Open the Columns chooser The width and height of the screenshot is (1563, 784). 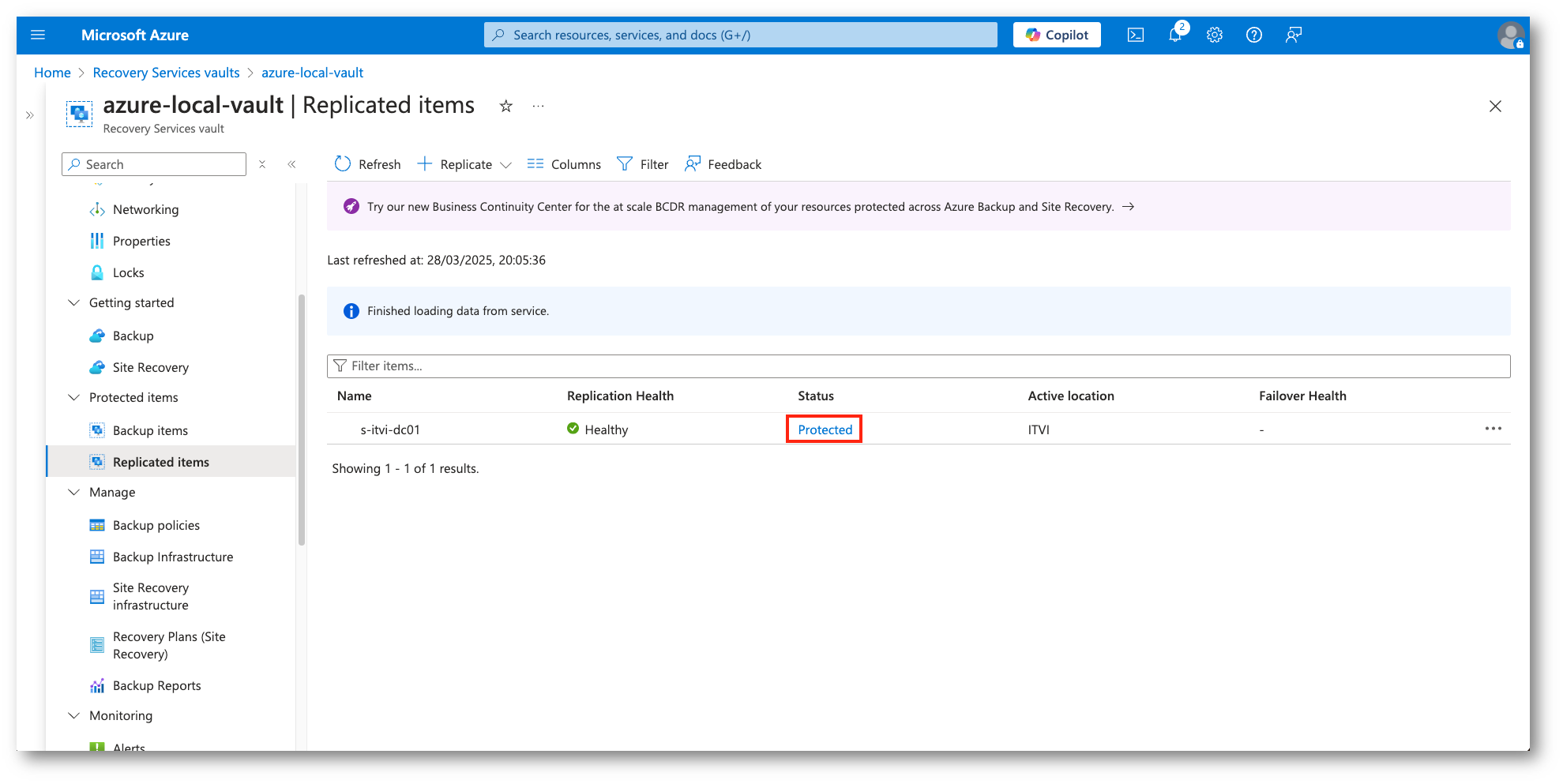(564, 164)
